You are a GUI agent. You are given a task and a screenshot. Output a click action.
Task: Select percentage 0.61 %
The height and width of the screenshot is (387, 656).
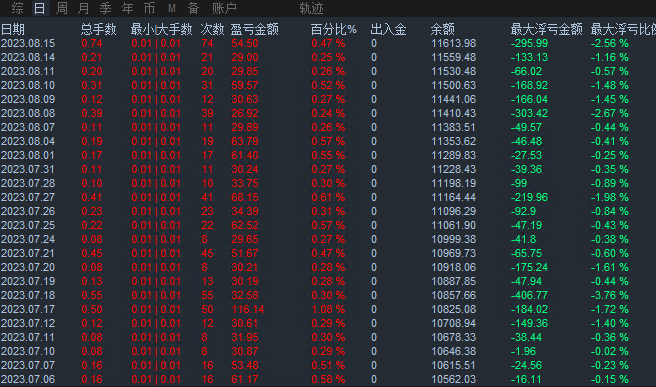[x=328, y=197]
